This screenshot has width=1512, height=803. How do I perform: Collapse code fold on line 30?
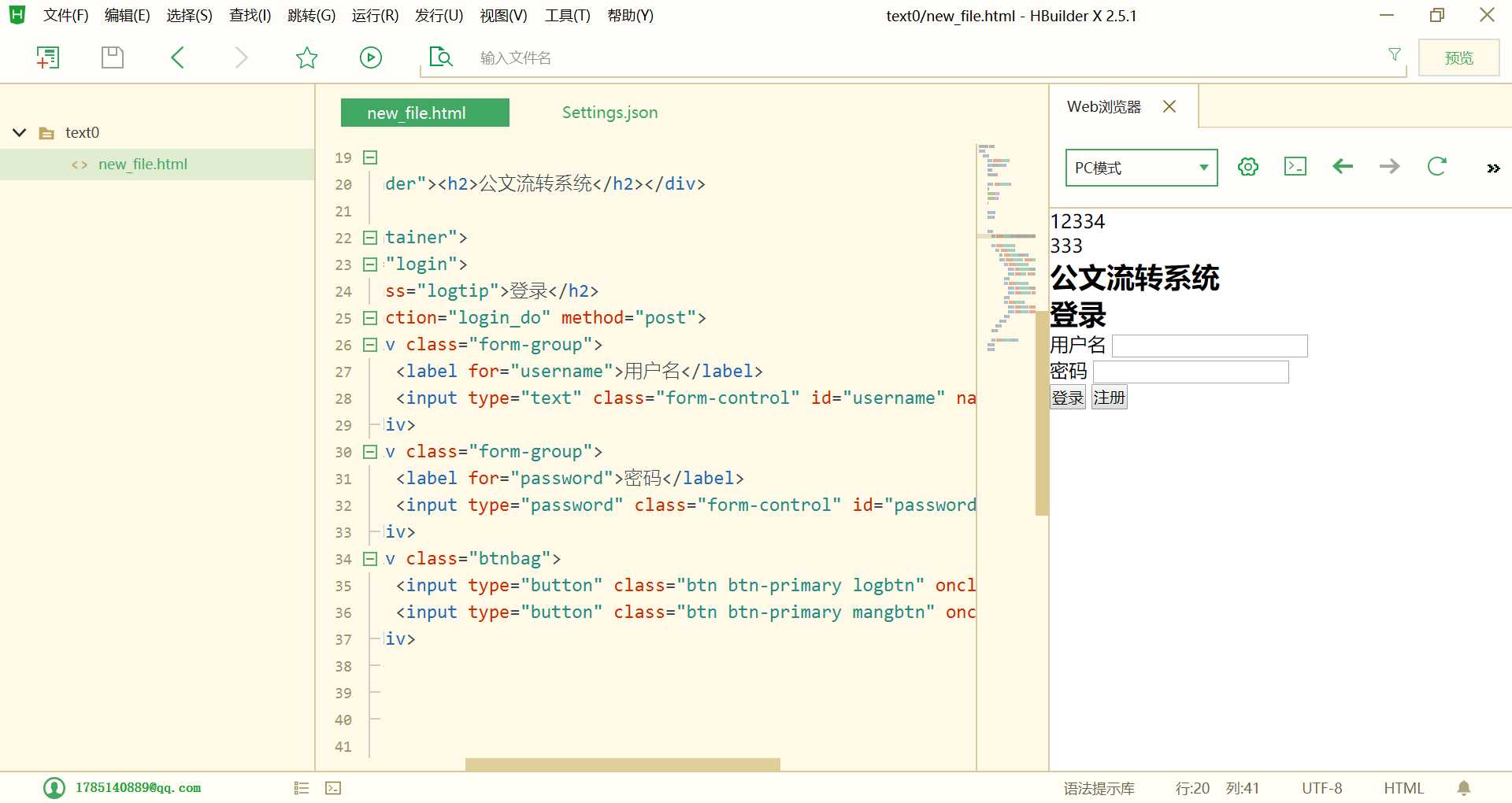370,452
